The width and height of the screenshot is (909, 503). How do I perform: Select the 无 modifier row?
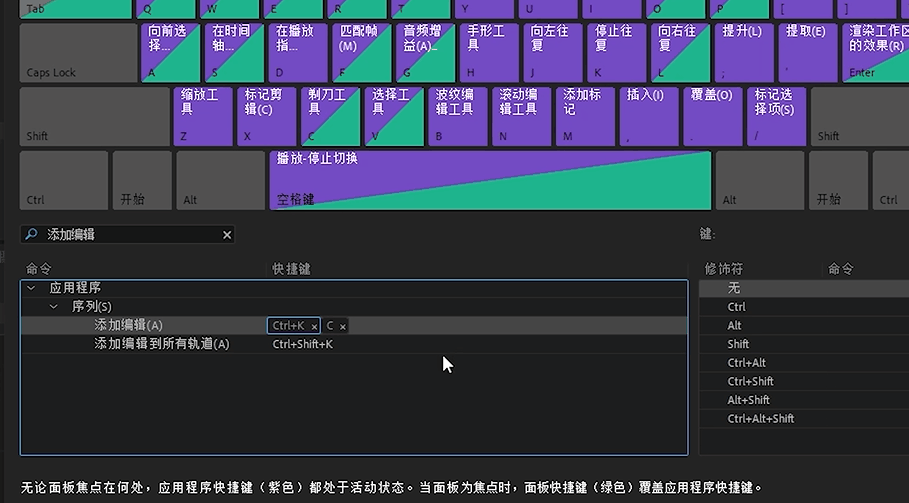coord(803,288)
